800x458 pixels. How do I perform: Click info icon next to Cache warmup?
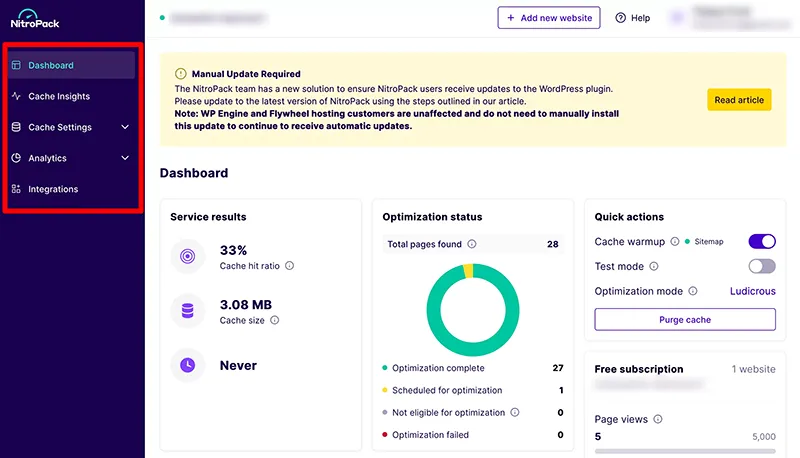[x=674, y=241]
